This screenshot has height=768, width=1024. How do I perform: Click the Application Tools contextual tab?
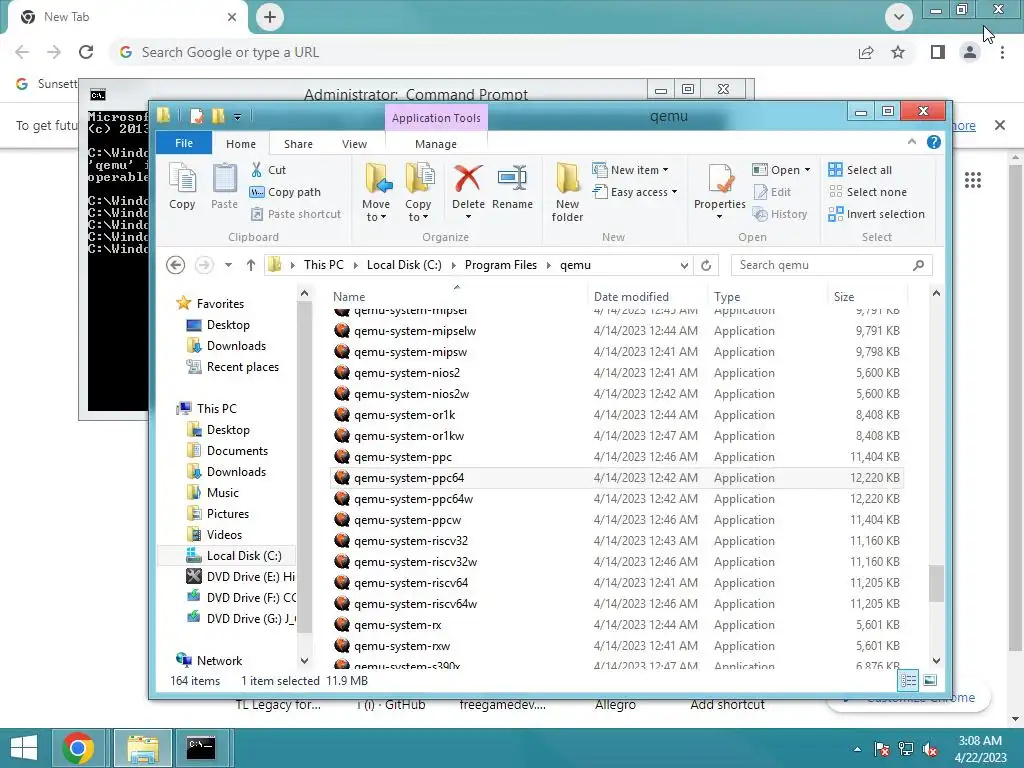pyautogui.click(x=436, y=118)
